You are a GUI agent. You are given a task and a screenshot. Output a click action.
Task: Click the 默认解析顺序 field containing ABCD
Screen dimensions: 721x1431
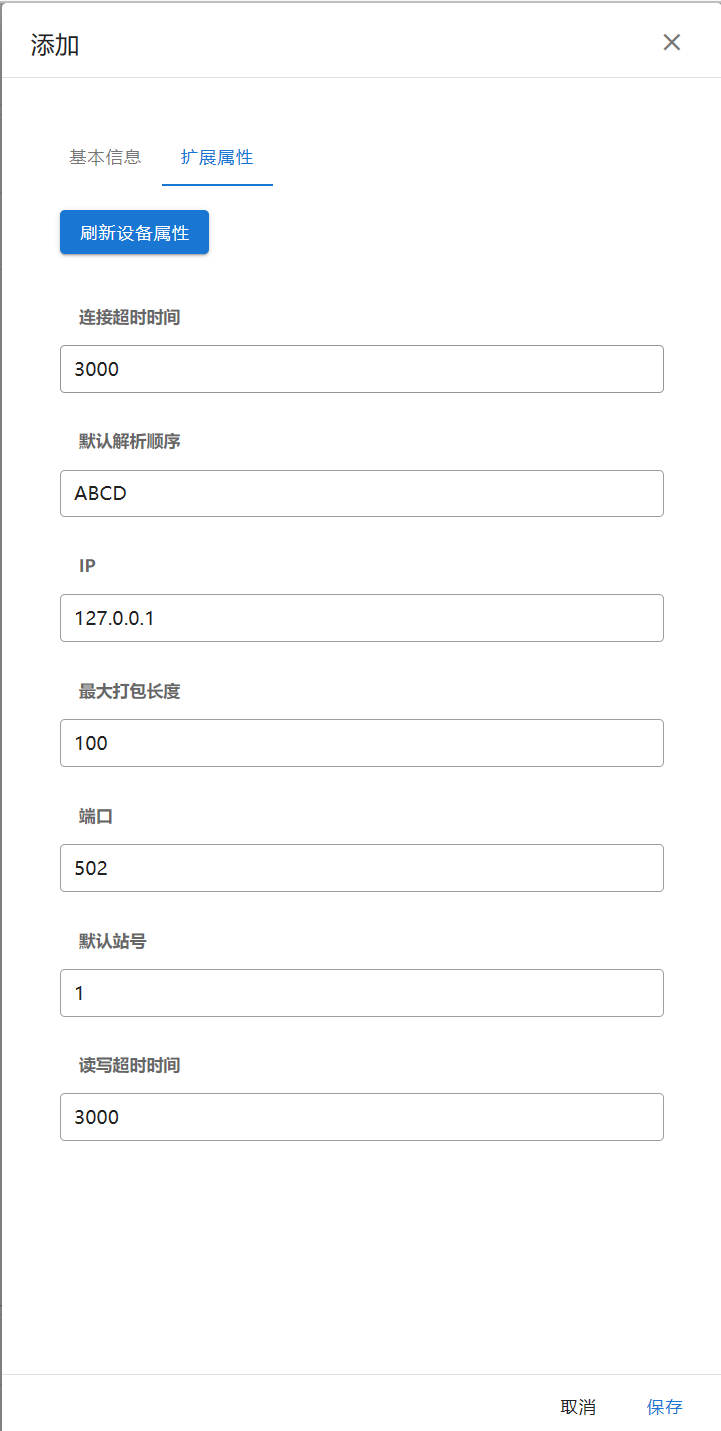coord(361,494)
